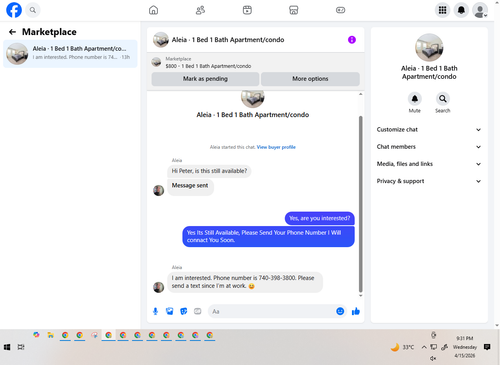Open the 9:31 PM clock and calendar
500x365 pixels.
(465, 347)
